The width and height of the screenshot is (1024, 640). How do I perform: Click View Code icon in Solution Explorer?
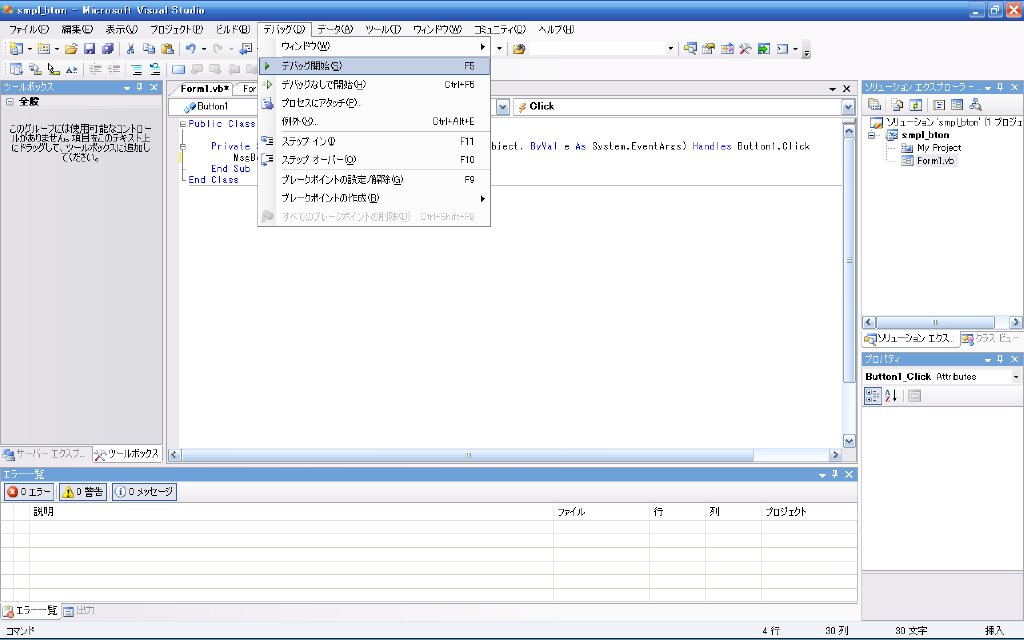coord(938,104)
